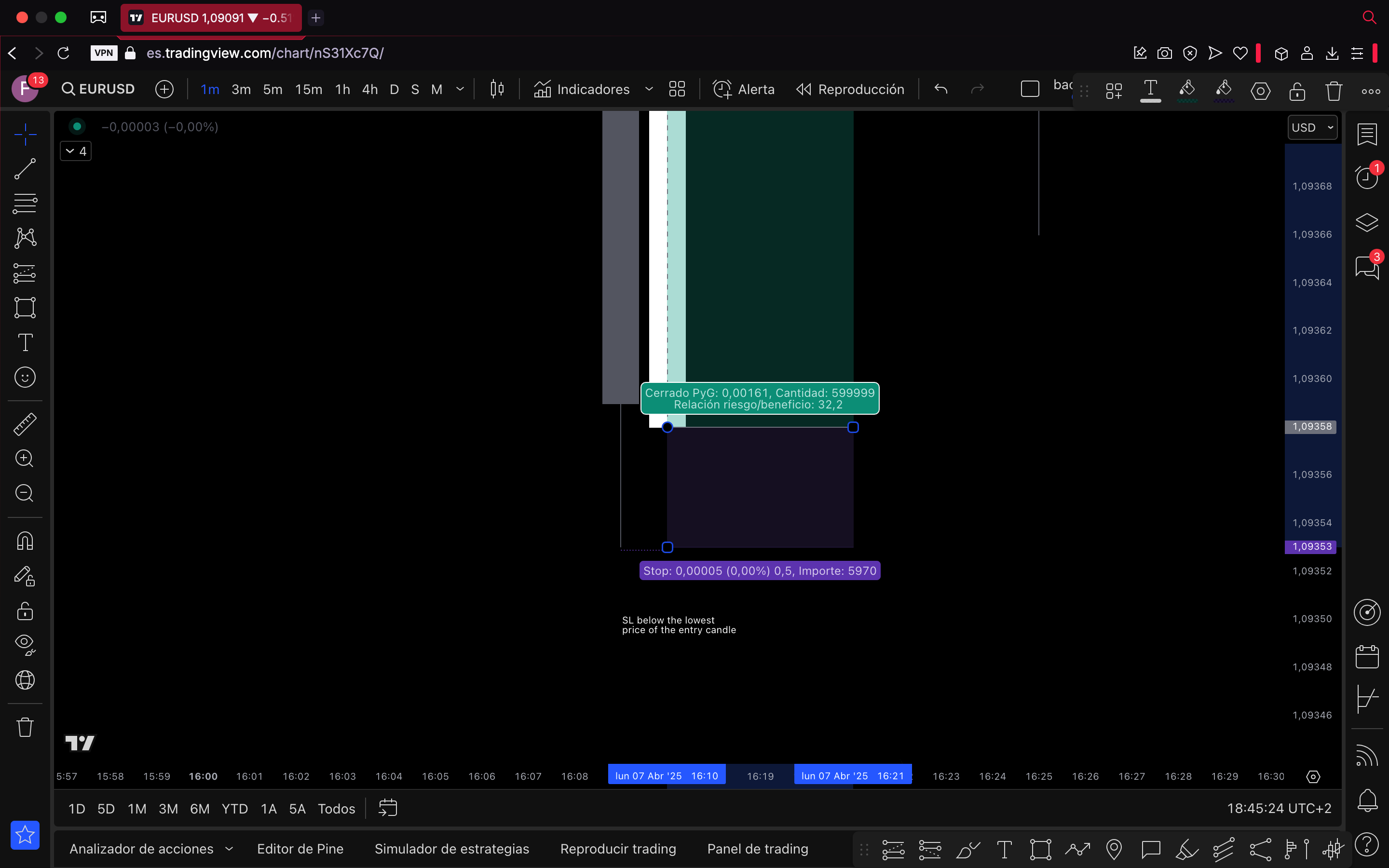Open more options in floating toolbar
Viewport: 1389px width, 868px height.
coord(1371,91)
